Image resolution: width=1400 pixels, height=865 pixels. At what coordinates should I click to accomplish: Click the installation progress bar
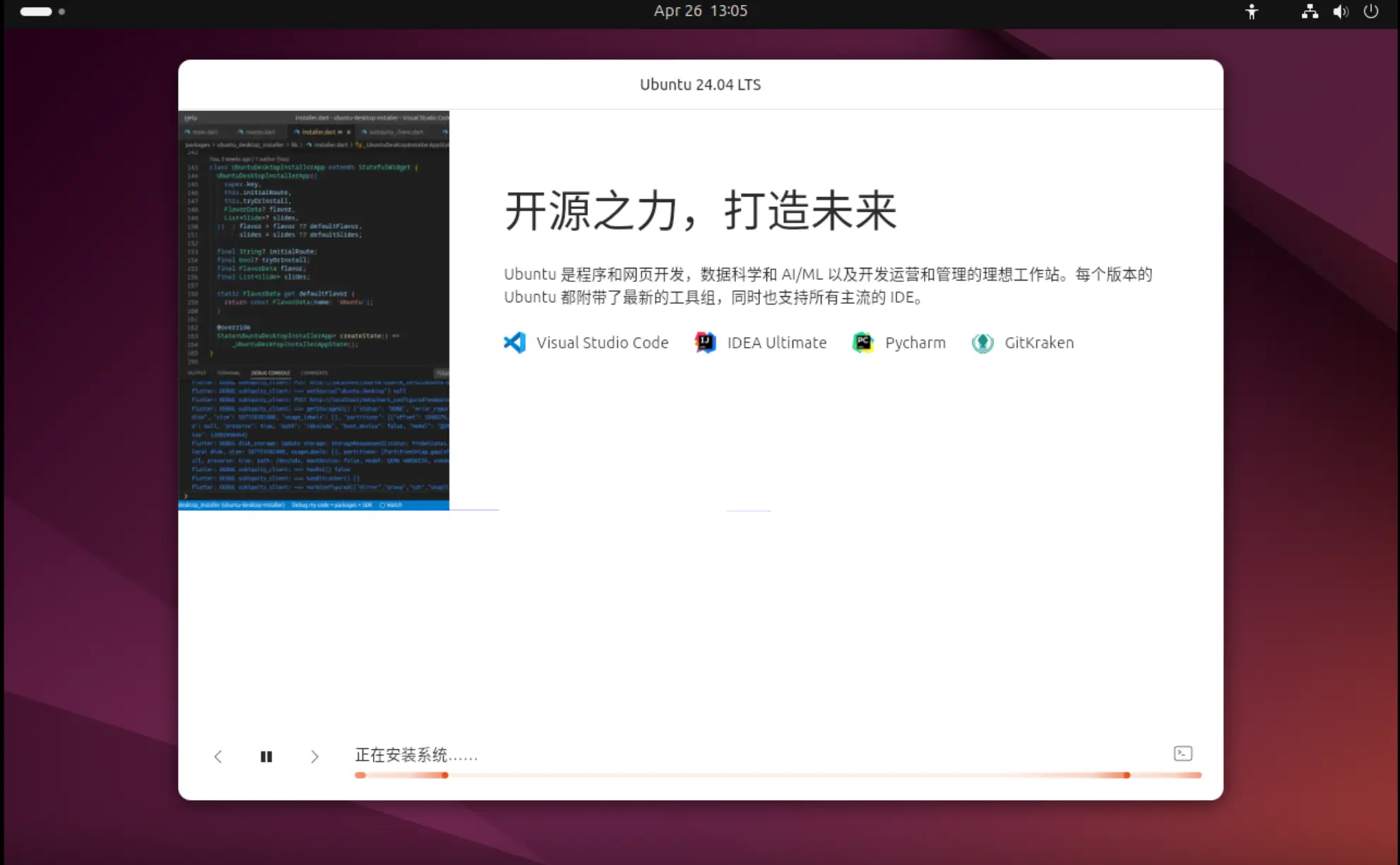coord(778,775)
